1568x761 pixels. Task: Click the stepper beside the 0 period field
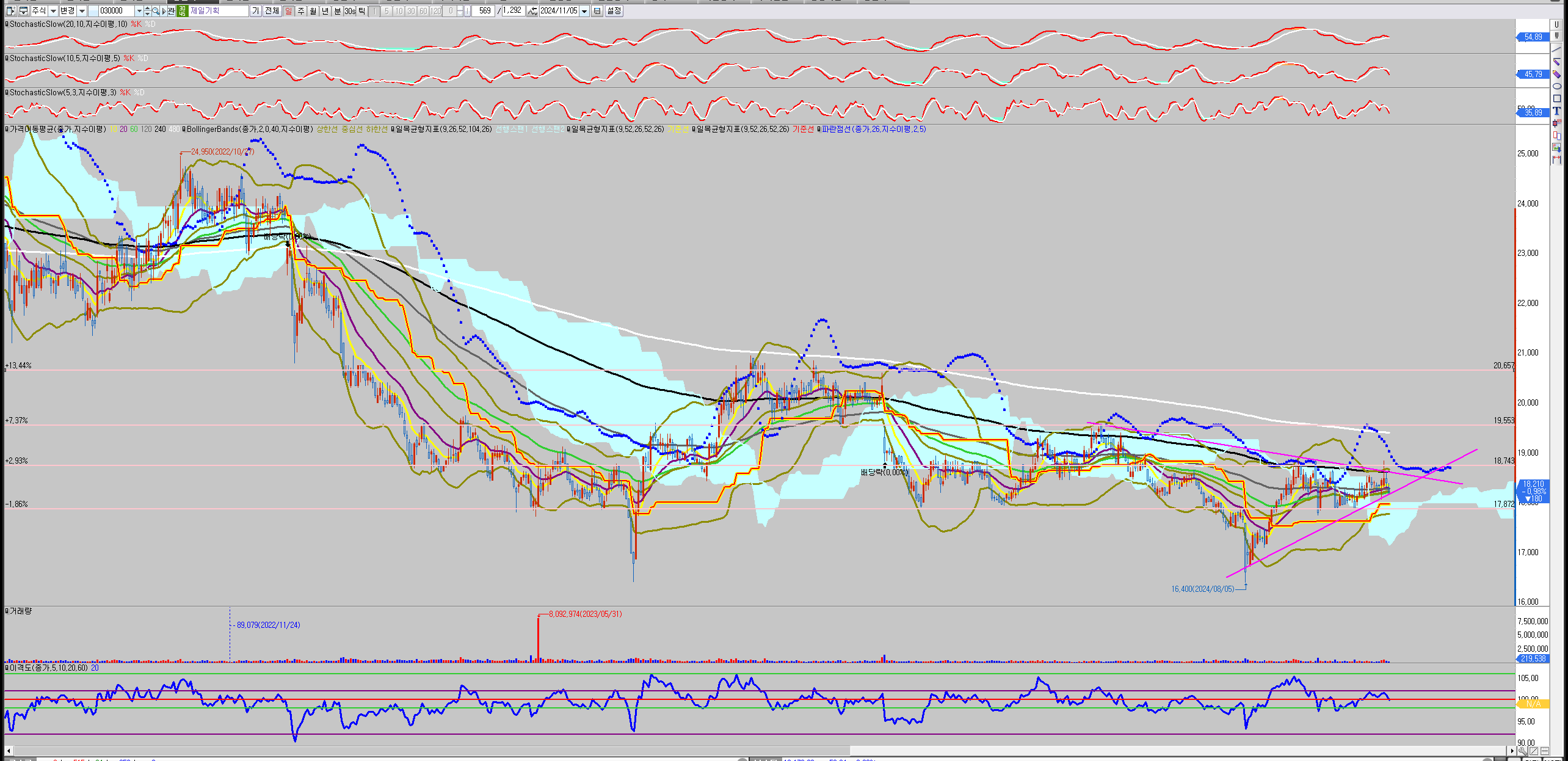click(460, 10)
